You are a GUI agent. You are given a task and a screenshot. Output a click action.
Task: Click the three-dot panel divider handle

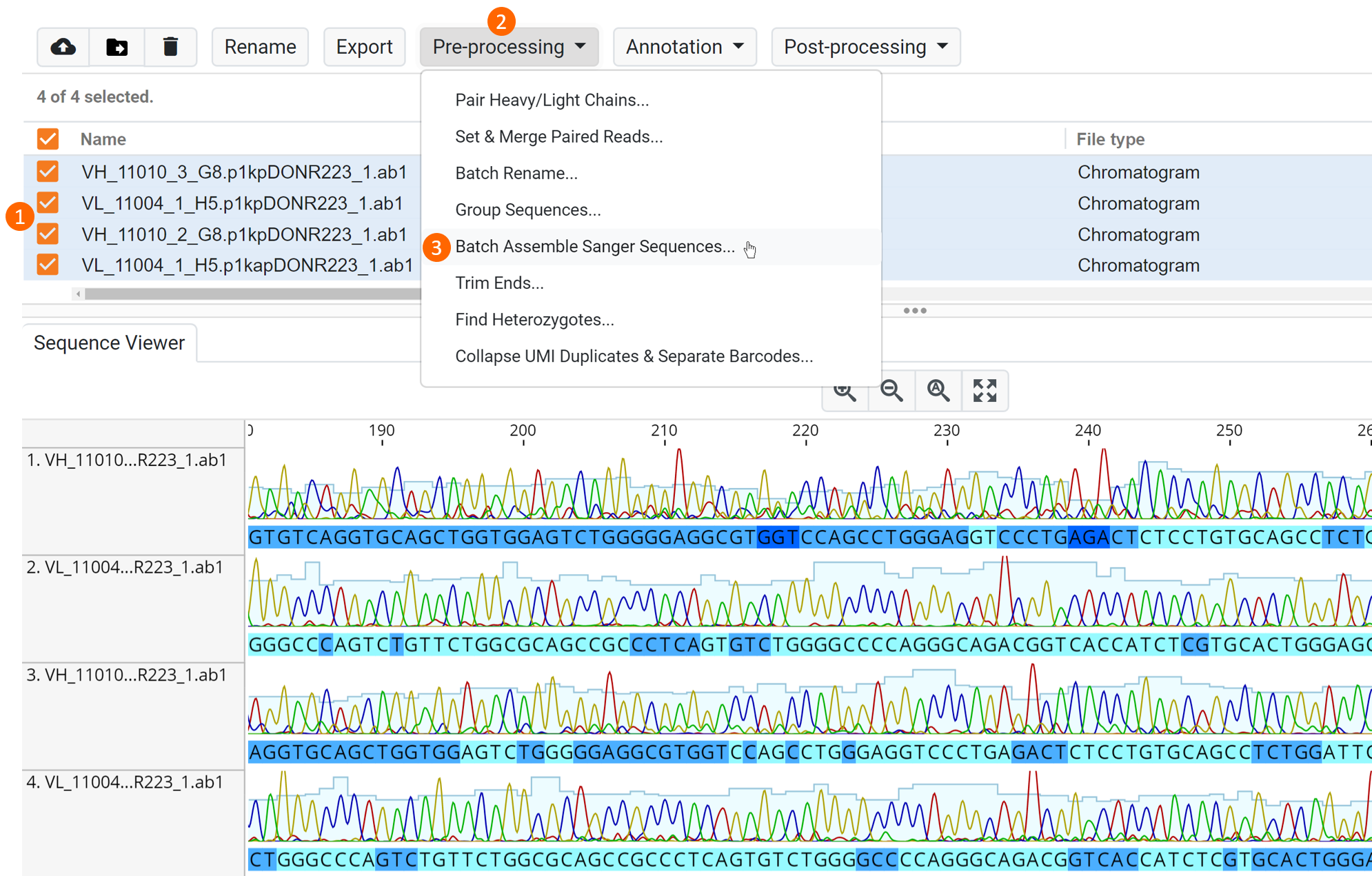(x=915, y=311)
